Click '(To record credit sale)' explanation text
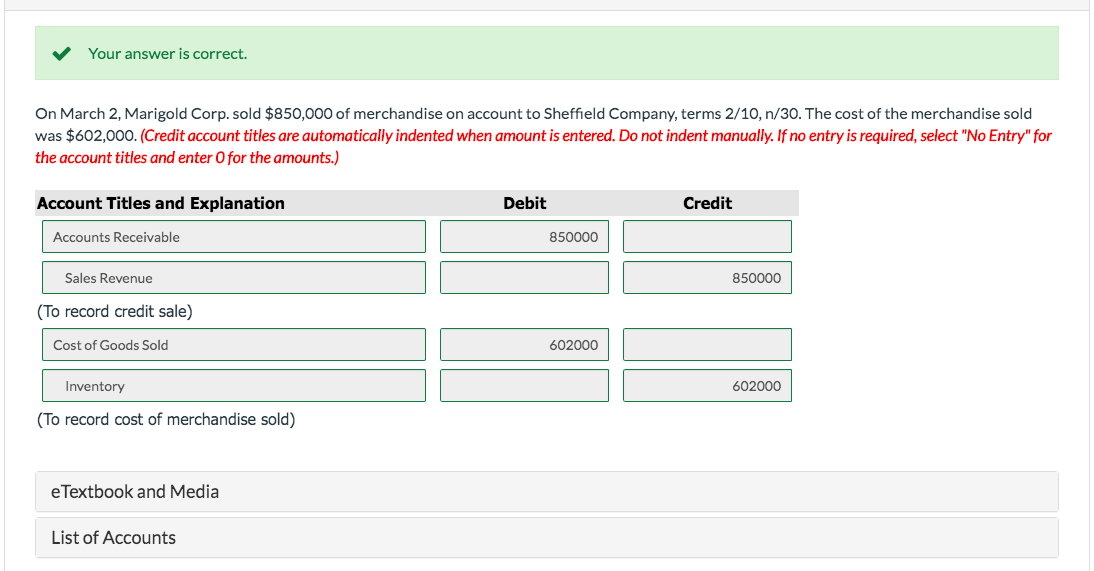The width and height of the screenshot is (1094, 571). click(114, 311)
